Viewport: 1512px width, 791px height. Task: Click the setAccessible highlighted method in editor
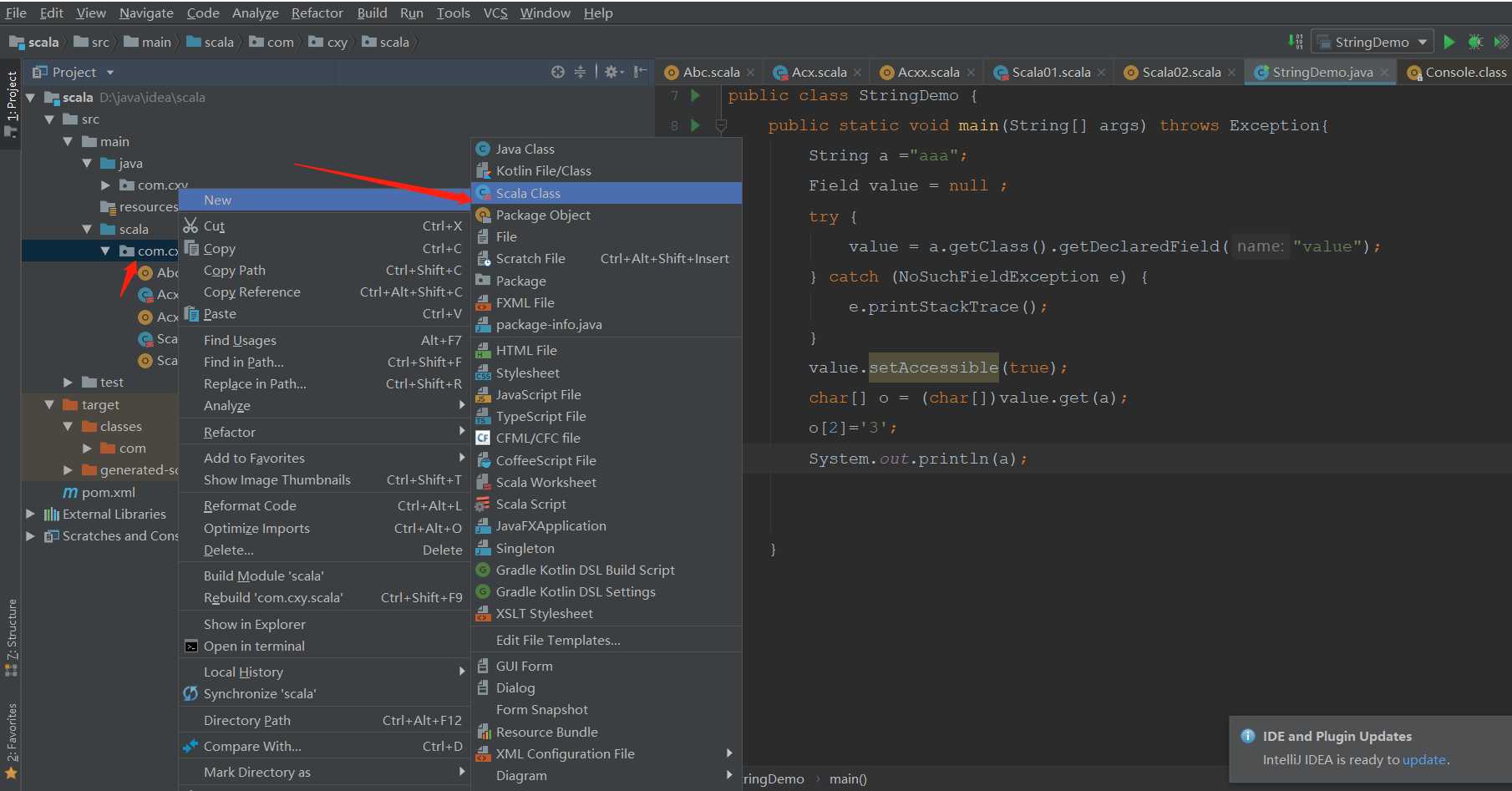point(933,368)
